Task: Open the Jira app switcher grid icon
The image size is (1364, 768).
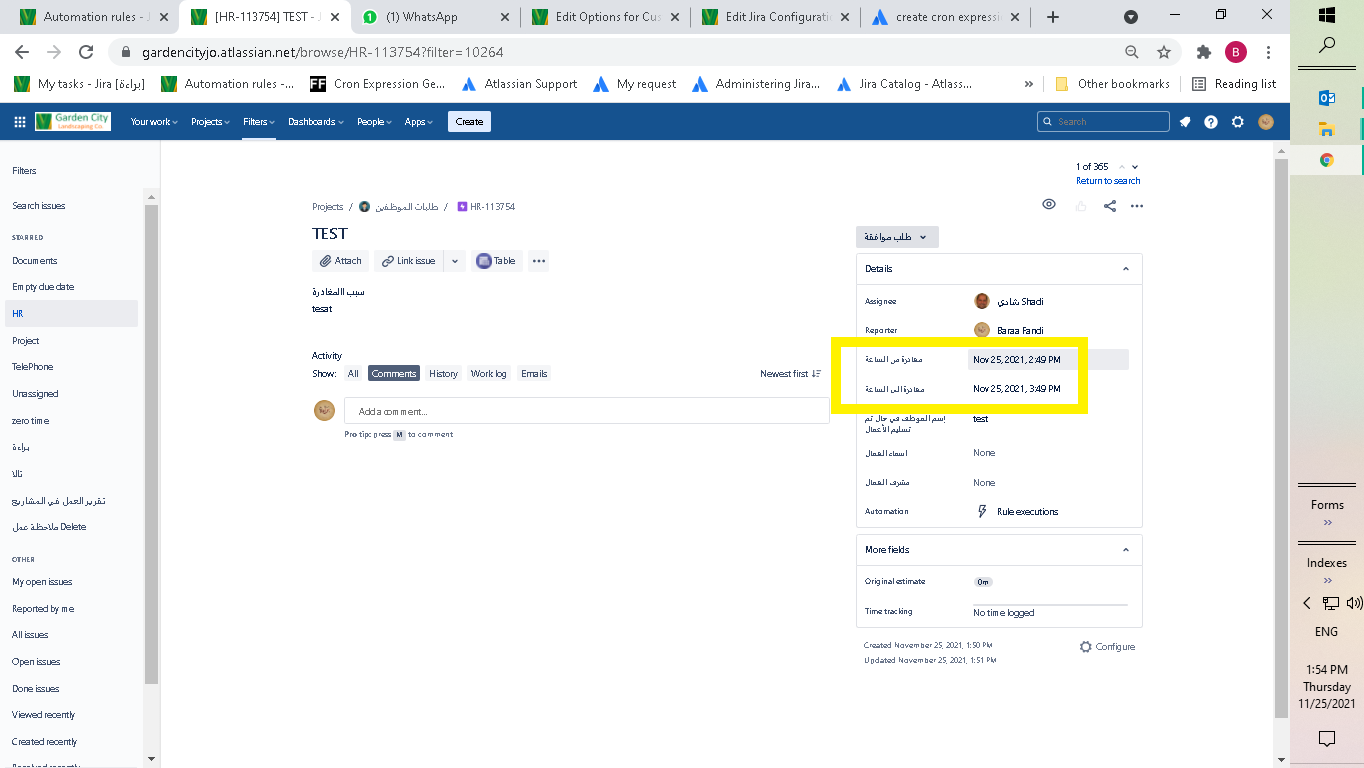Action: click(x=19, y=122)
